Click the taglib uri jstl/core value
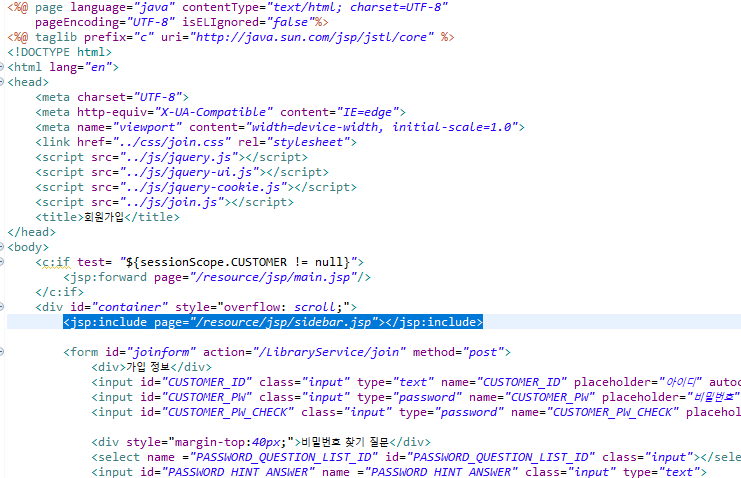741x478 pixels. pyautogui.click(x=312, y=37)
